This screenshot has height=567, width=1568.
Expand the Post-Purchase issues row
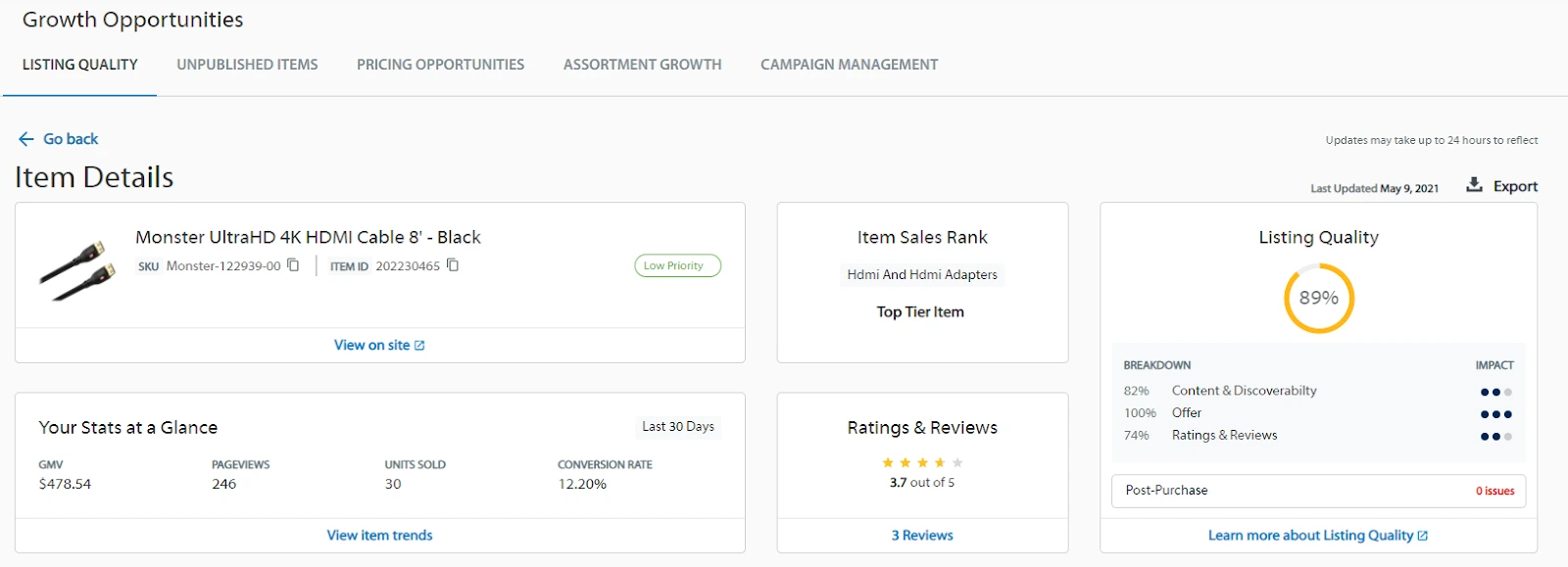pos(1318,491)
